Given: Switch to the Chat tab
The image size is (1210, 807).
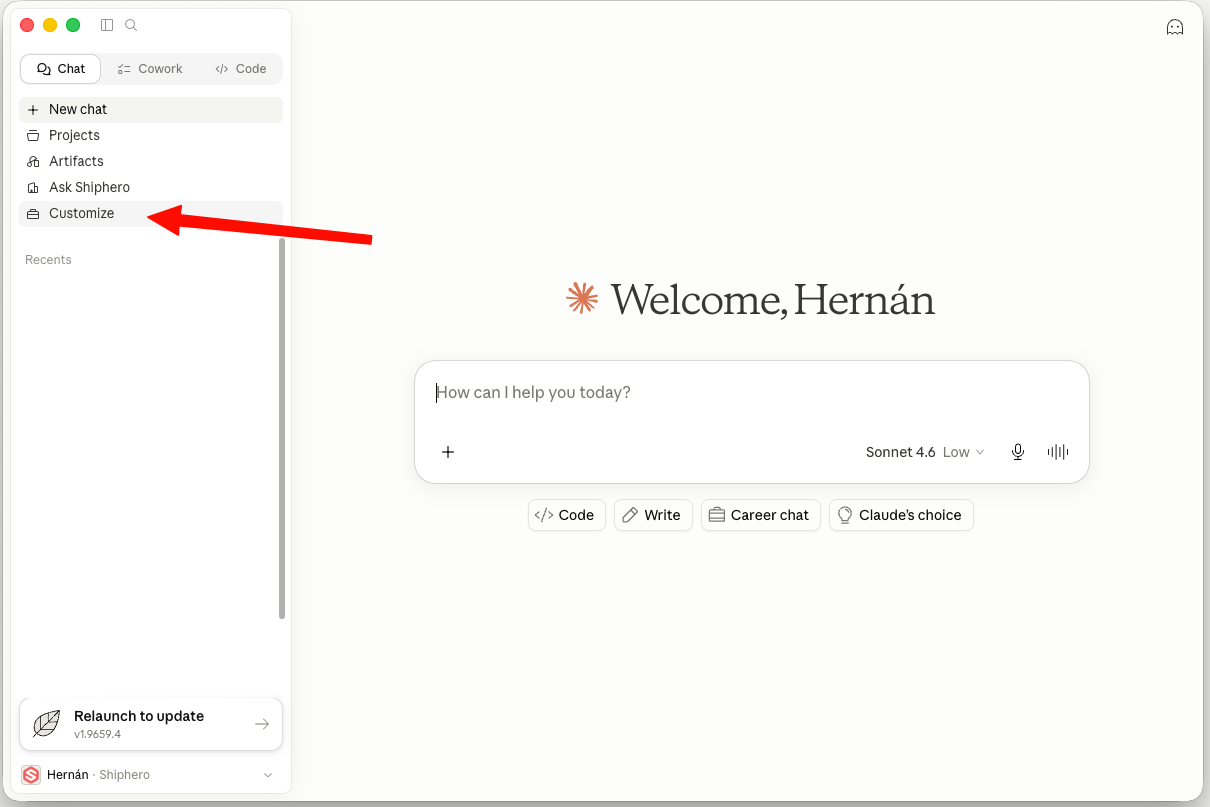Looking at the screenshot, I should tap(61, 69).
